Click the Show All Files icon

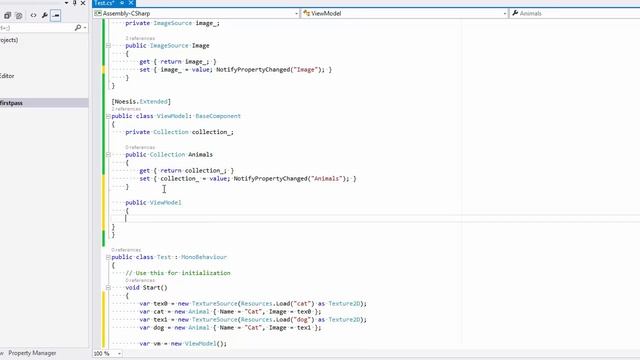(x=19, y=16)
